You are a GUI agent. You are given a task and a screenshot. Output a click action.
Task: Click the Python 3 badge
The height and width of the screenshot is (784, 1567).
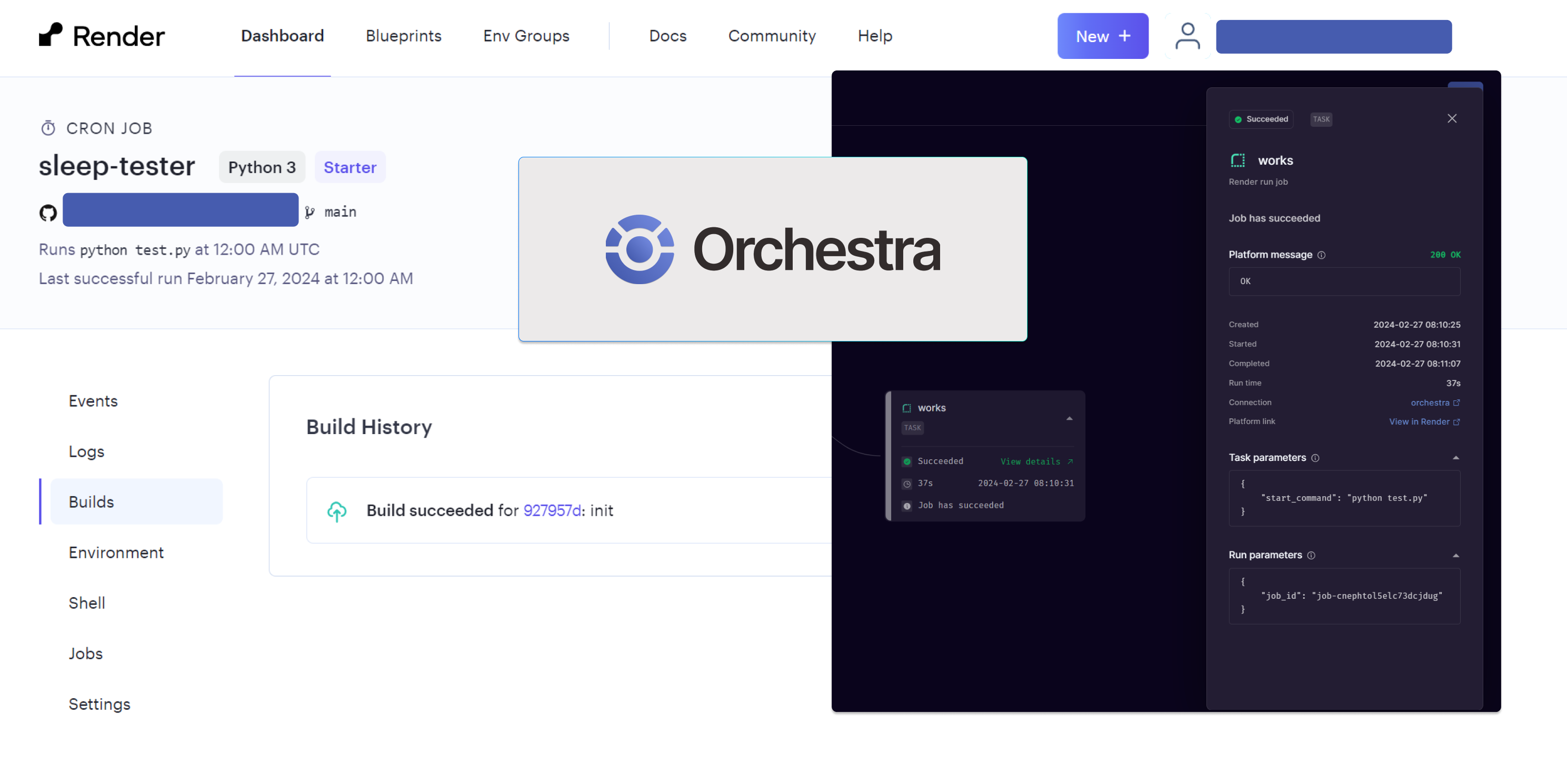262,167
